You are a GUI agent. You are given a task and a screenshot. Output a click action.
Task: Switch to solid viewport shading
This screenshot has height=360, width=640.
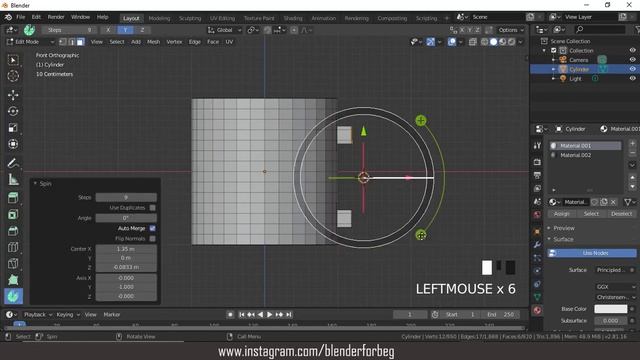[493, 42]
